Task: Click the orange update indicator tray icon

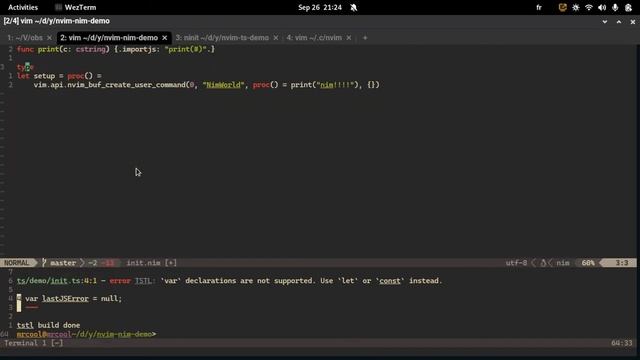Action: (562, 7)
